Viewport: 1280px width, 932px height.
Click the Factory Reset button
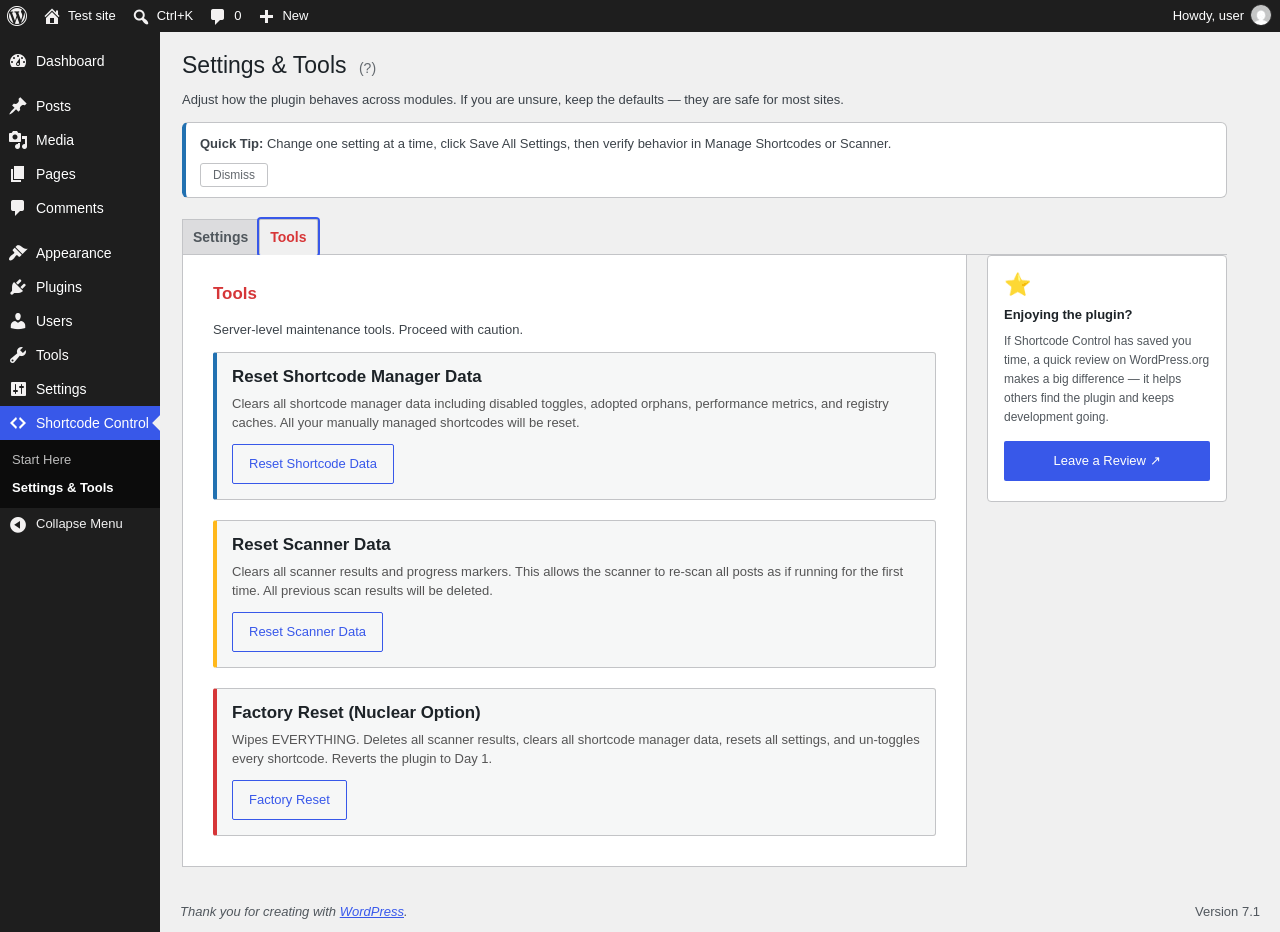[289, 800]
